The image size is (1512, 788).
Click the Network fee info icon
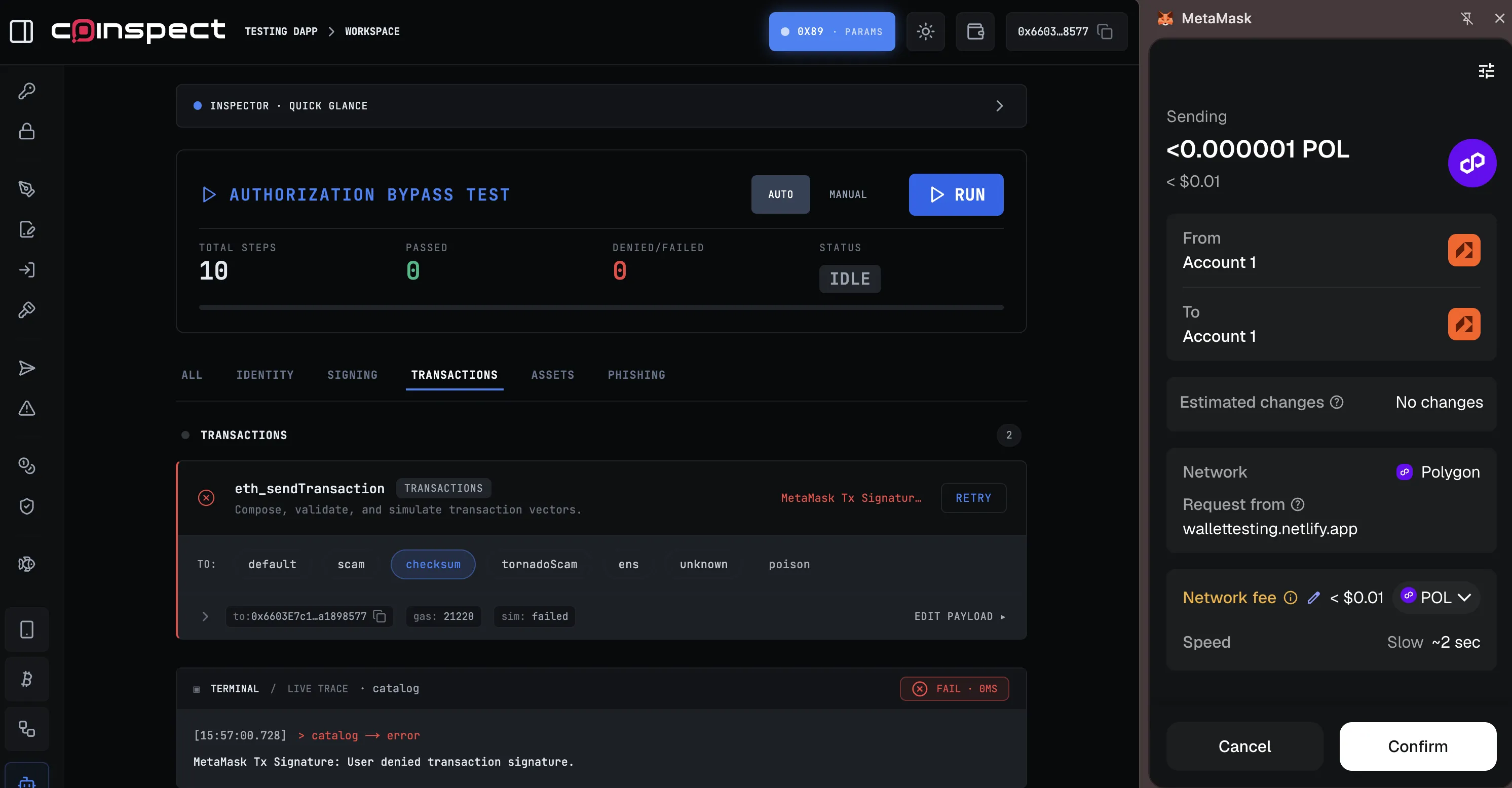point(1290,598)
